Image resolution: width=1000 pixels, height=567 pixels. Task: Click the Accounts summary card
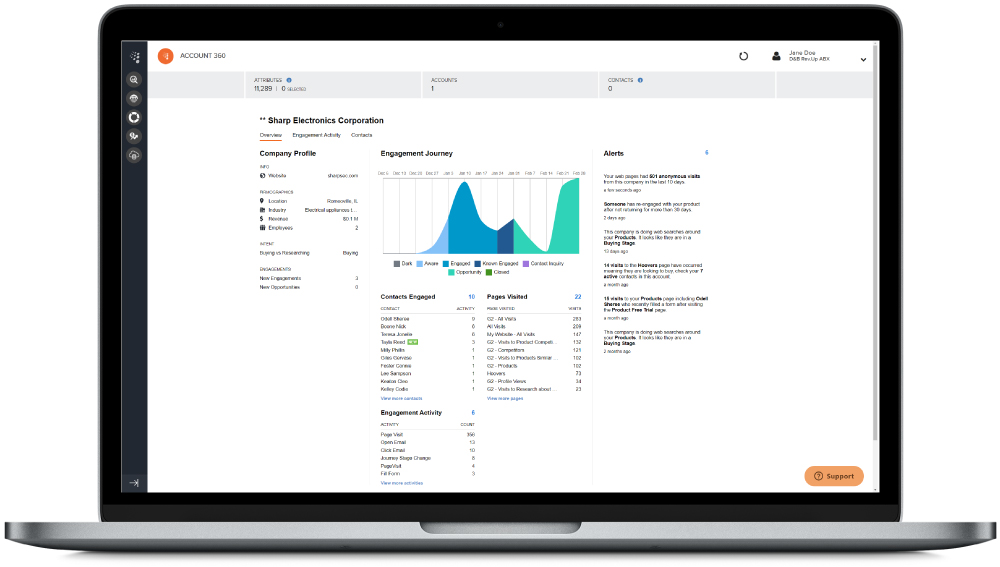pyautogui.click(x=510, y=85)
